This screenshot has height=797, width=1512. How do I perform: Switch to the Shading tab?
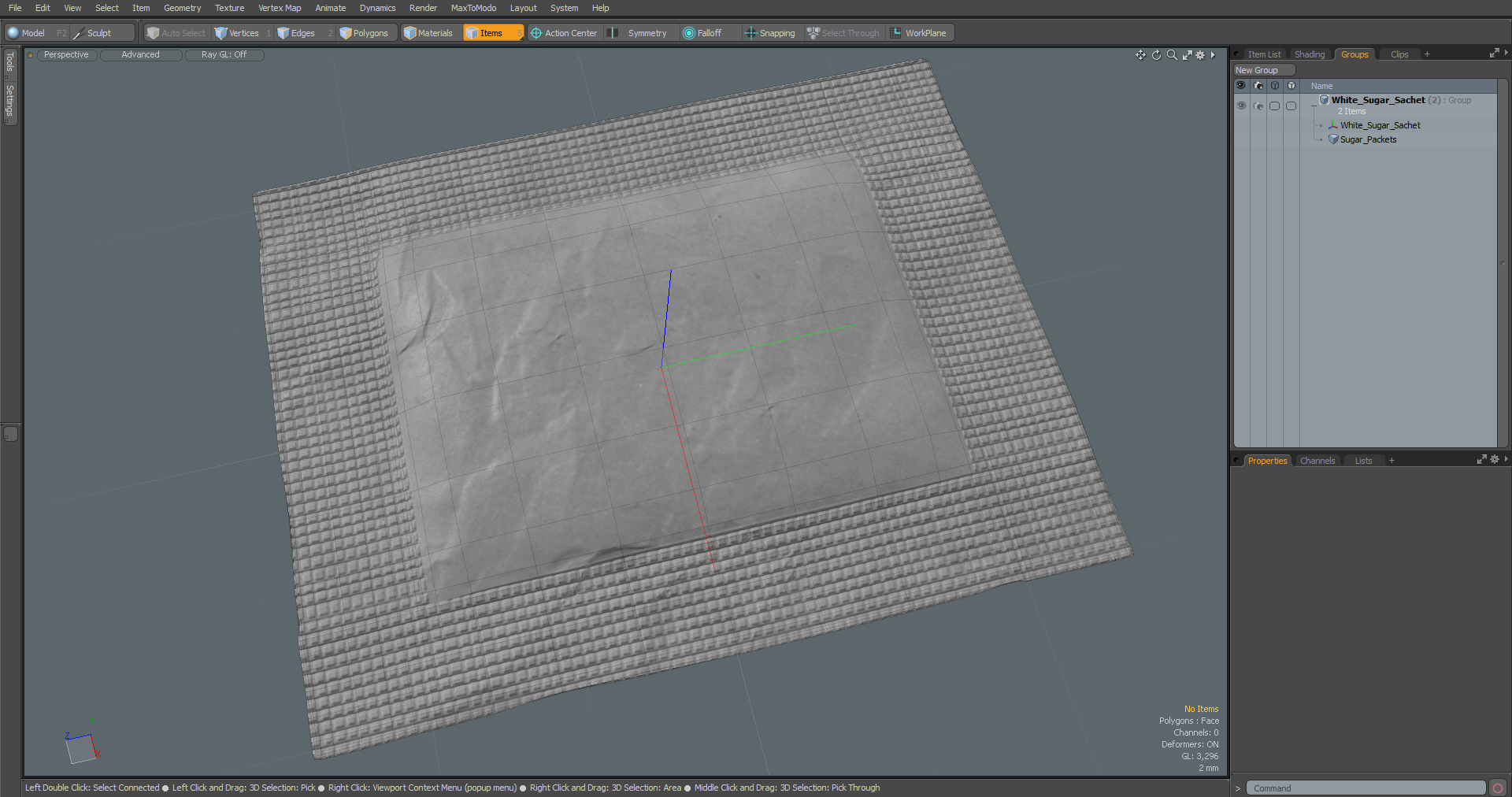pos(1310,54)
